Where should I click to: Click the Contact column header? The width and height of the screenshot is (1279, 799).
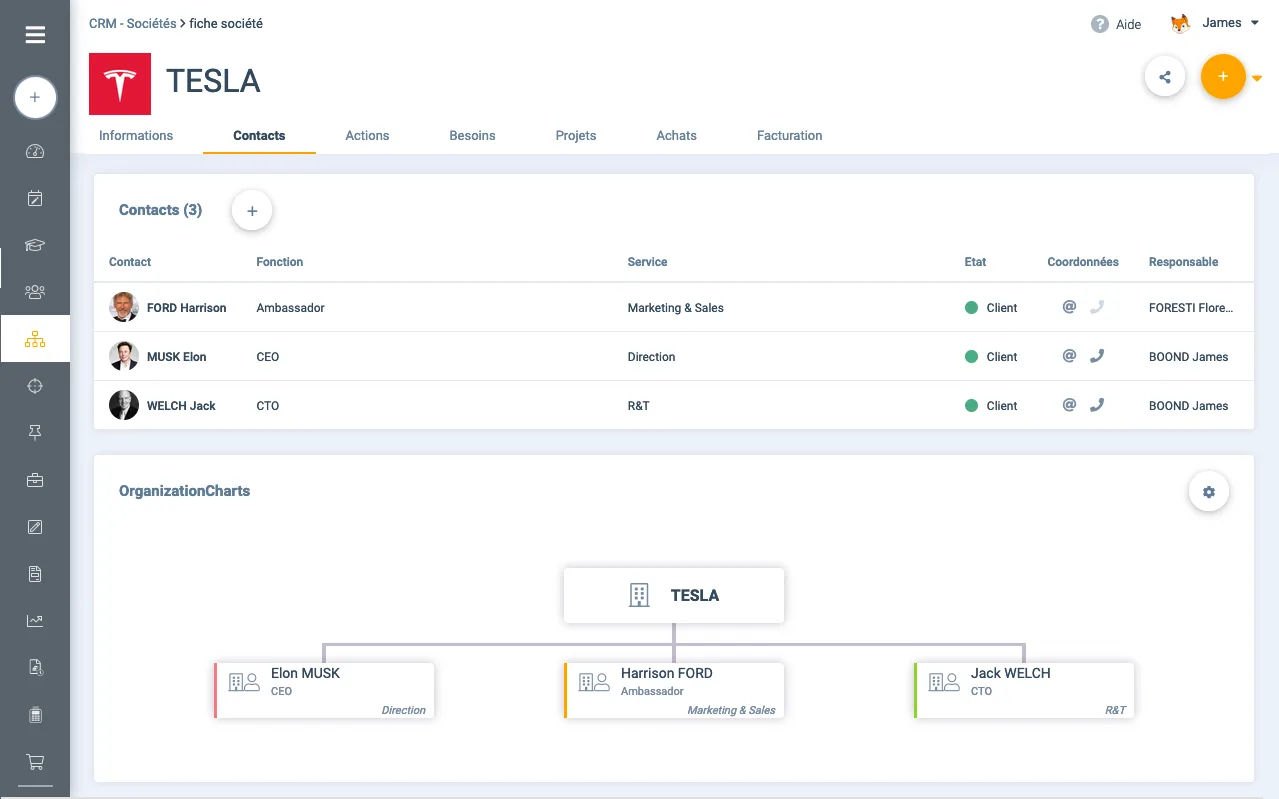[130, 262]
